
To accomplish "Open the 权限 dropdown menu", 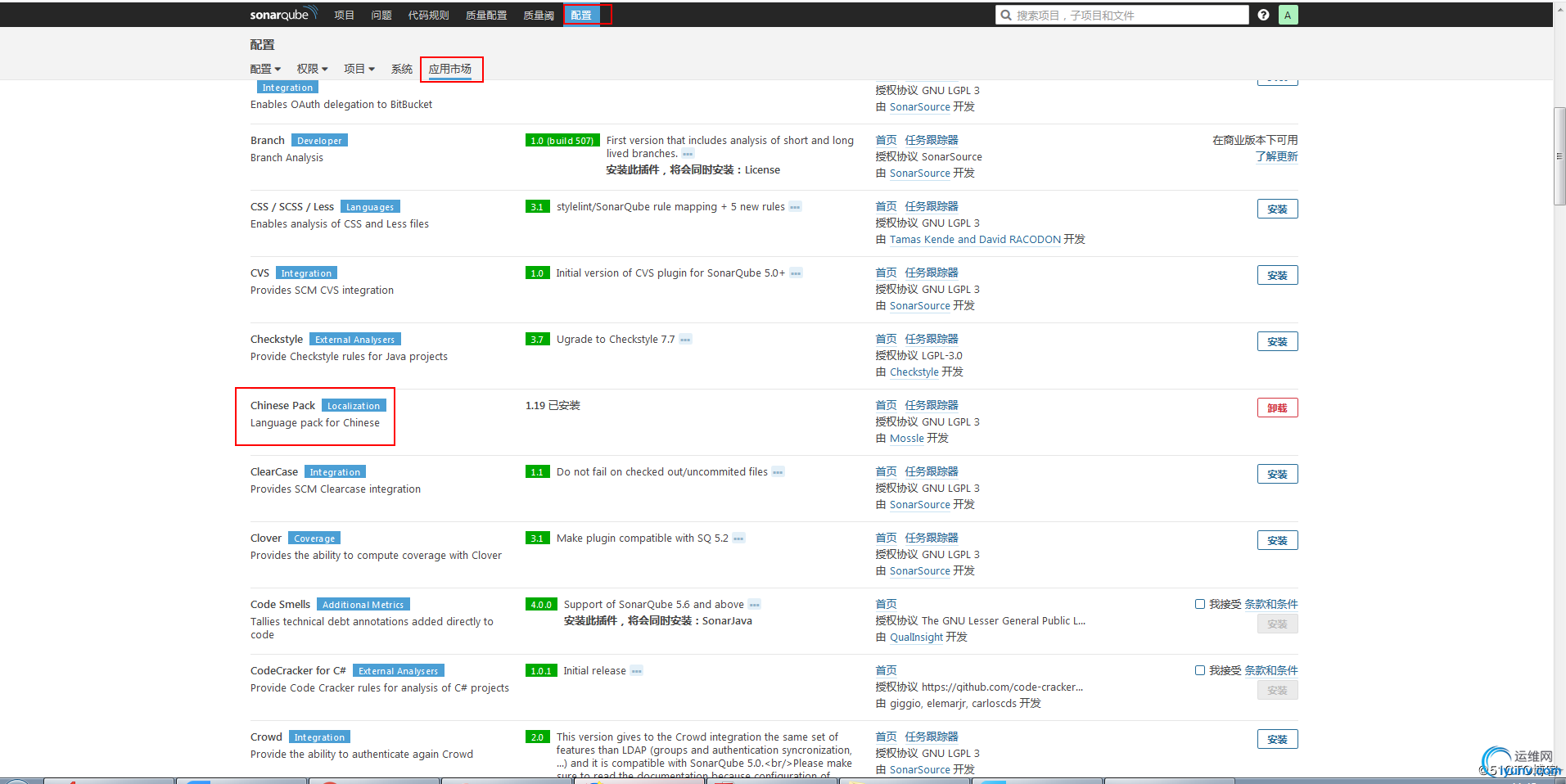I will [x=312, y=69].
